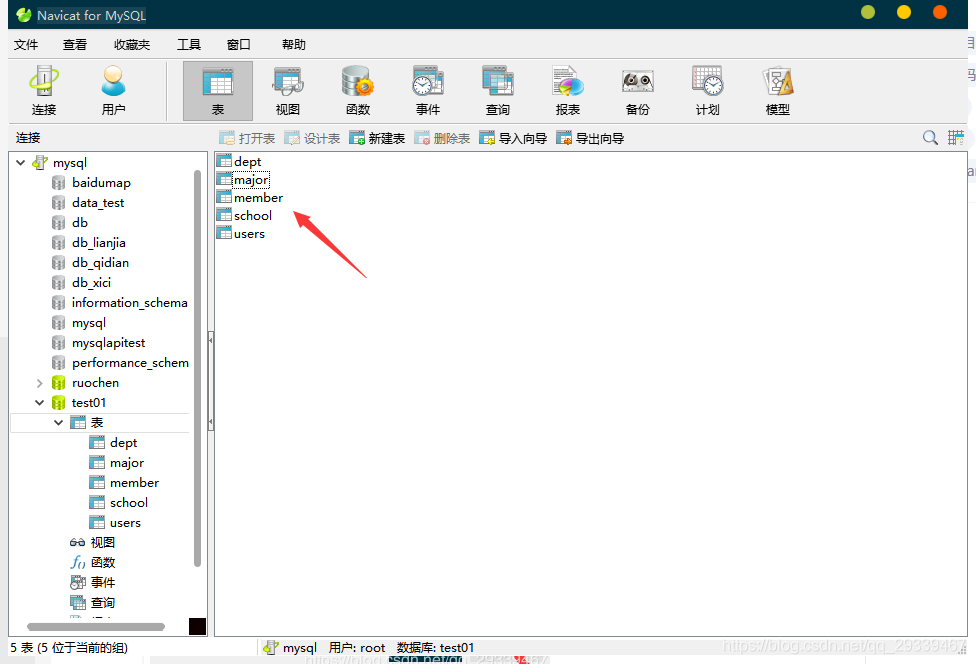976x664 pixels.
Task: Click the dept table icon in the object list
Action: [x=224, y=161]
